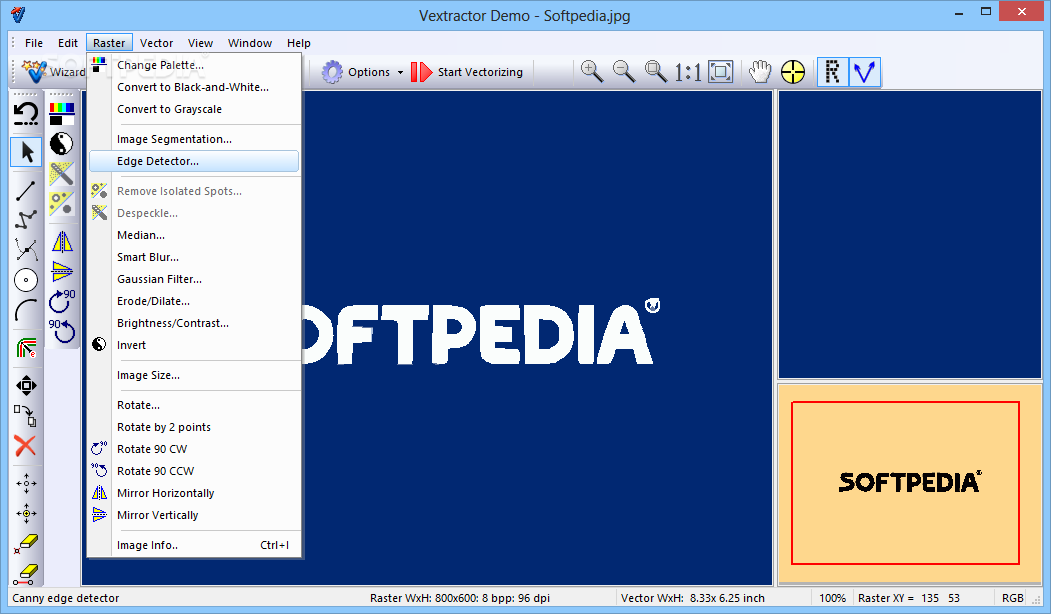Viewport: 1051px width, 614px height.
Task: Choose Convert to Grayscale
Action: (x=194, y=109)
